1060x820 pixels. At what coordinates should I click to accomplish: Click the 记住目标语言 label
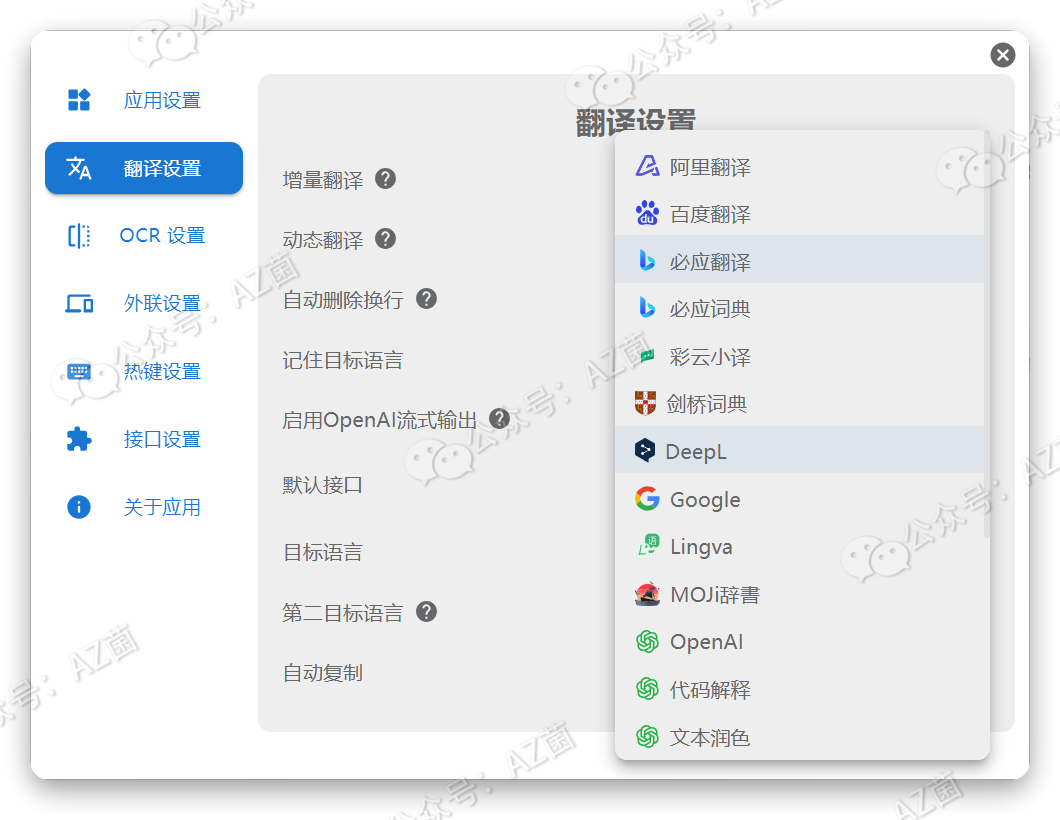pos(343,360)
